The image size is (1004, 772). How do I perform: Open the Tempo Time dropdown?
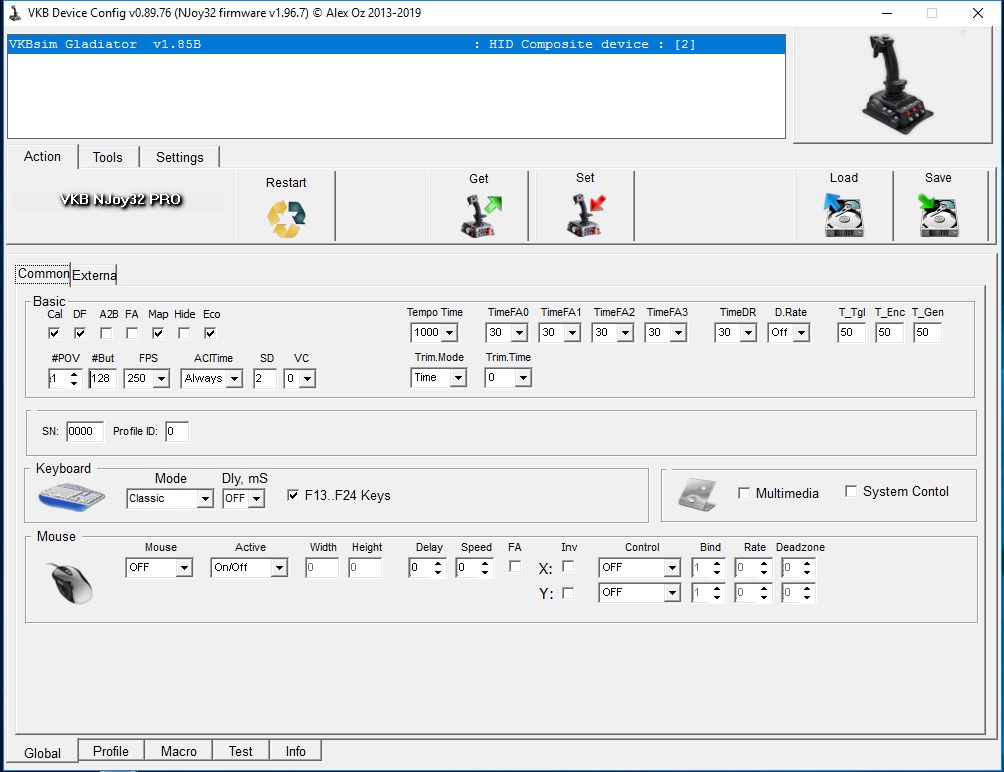(449, 332)
